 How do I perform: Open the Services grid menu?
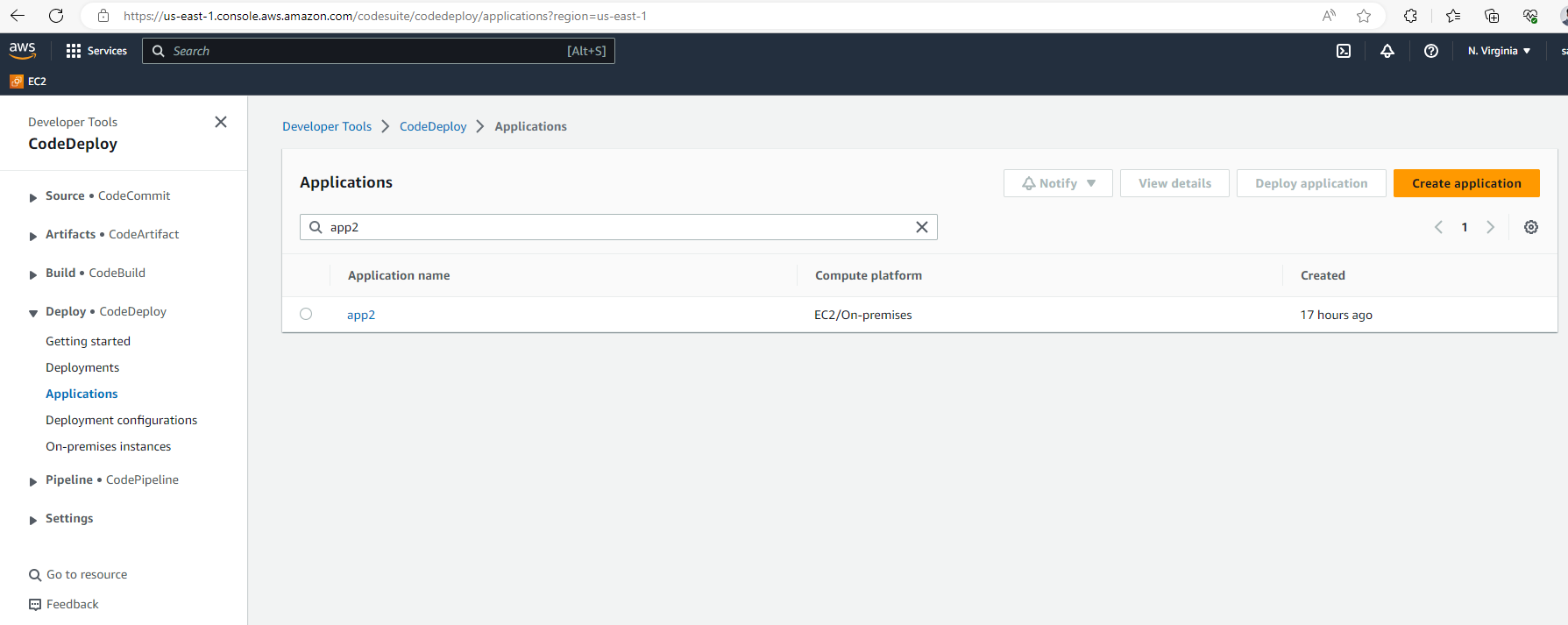pyautogui.click(x=96, y=51)
